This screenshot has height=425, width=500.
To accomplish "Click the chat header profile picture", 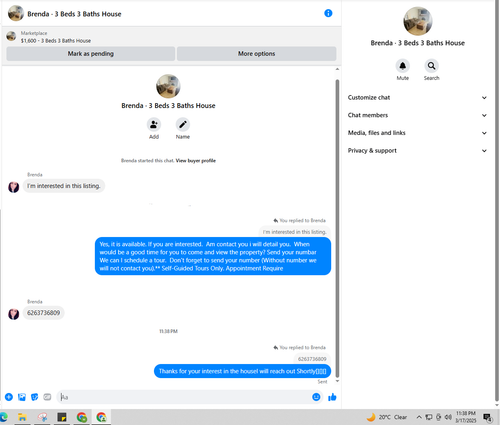I will [x=16, y=14].
